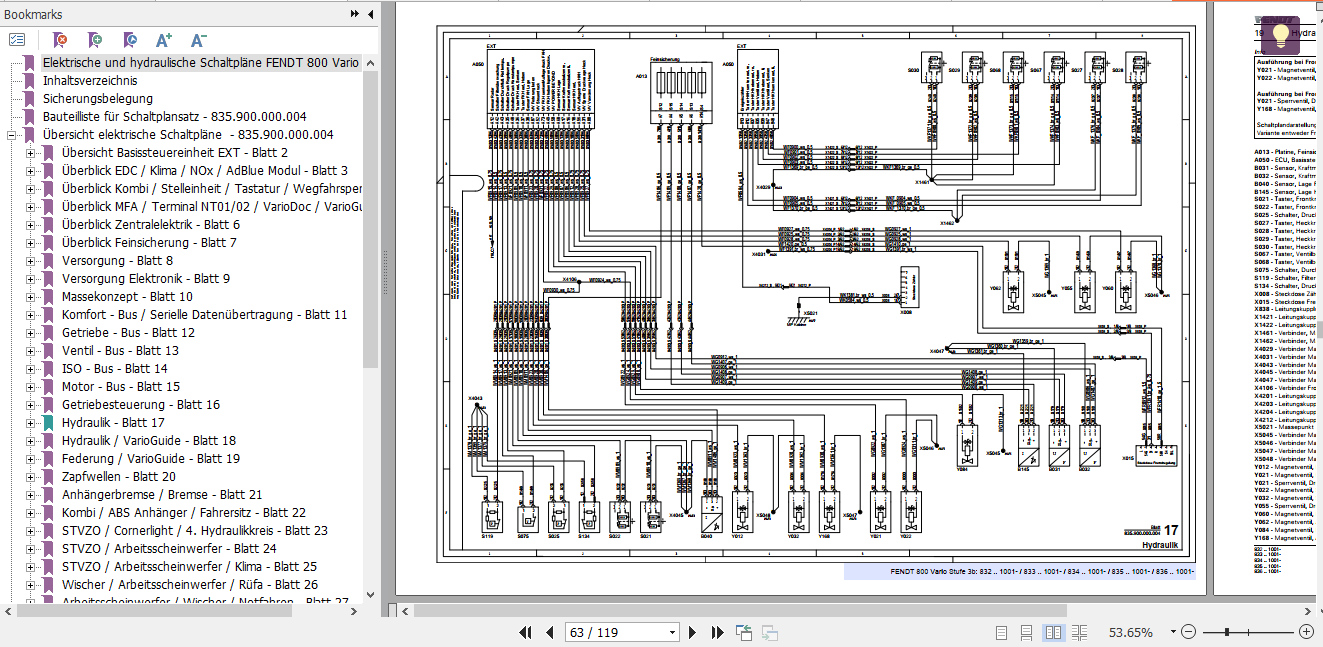Expand Überblick EDC / Klima bookmark node
The width and height of the screenshot is (1323, 647).
click(30, 171)
